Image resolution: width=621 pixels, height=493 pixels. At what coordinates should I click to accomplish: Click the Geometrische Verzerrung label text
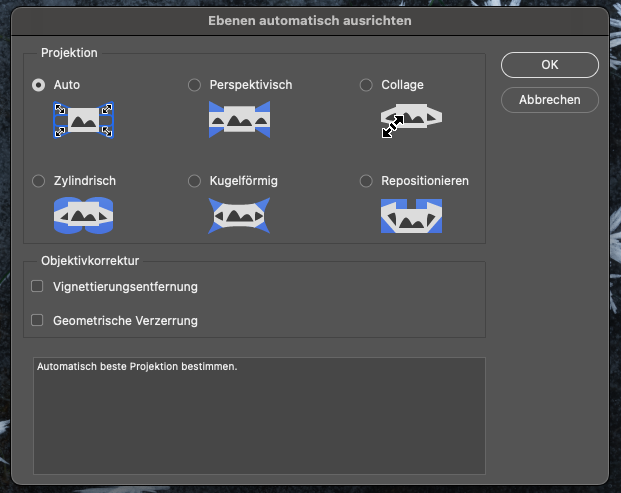[x=126, y=321]
